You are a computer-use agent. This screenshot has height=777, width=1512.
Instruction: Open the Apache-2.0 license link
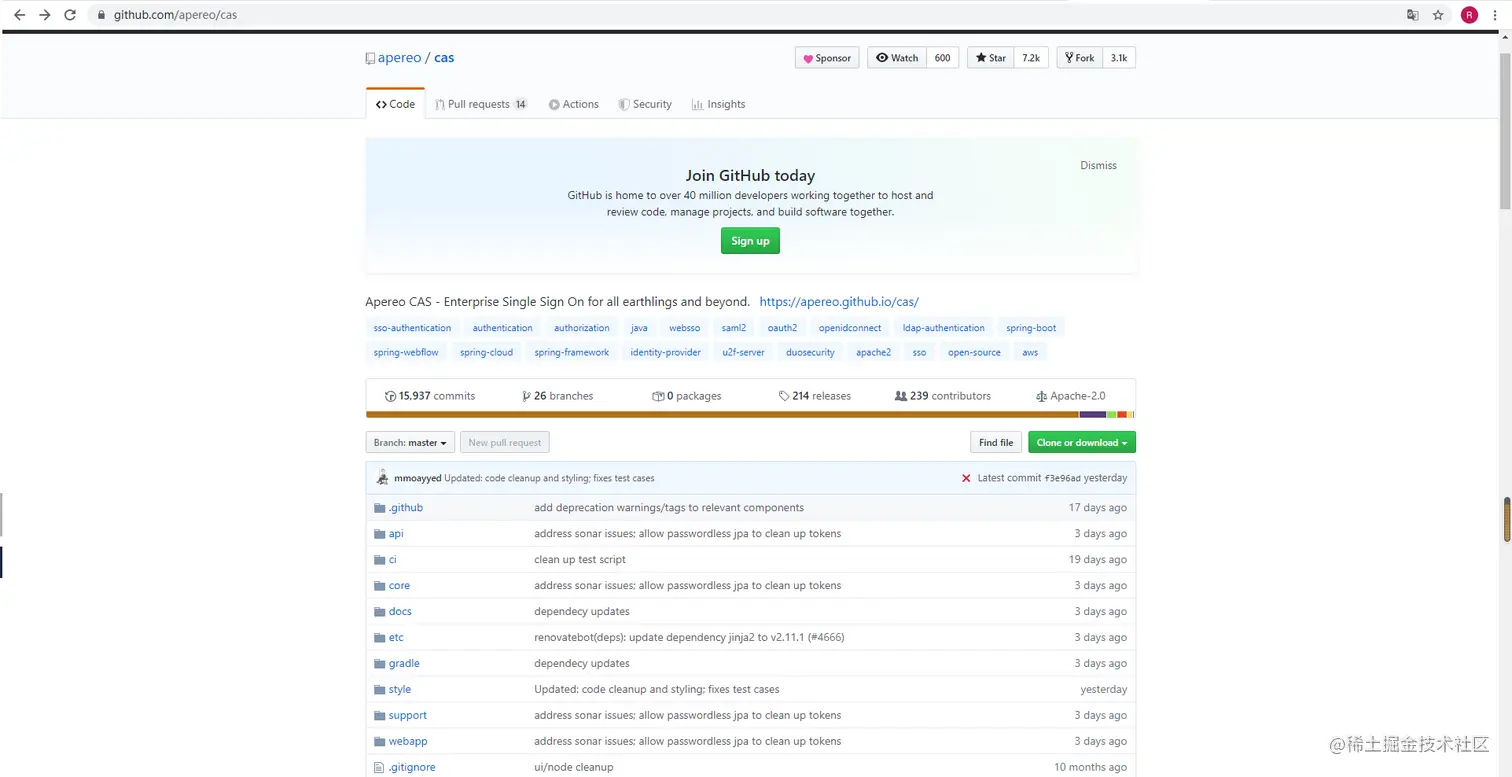(x=1072, y=396)
